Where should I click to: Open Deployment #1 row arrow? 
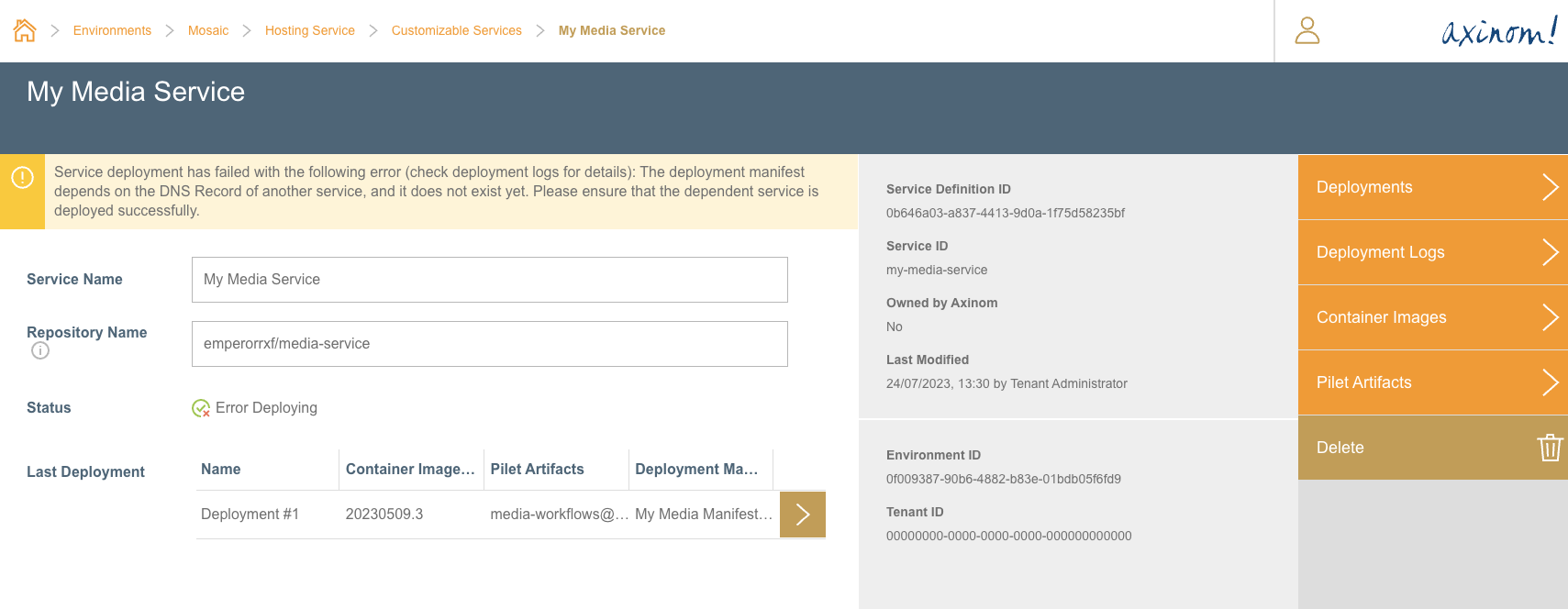point(802,515)
